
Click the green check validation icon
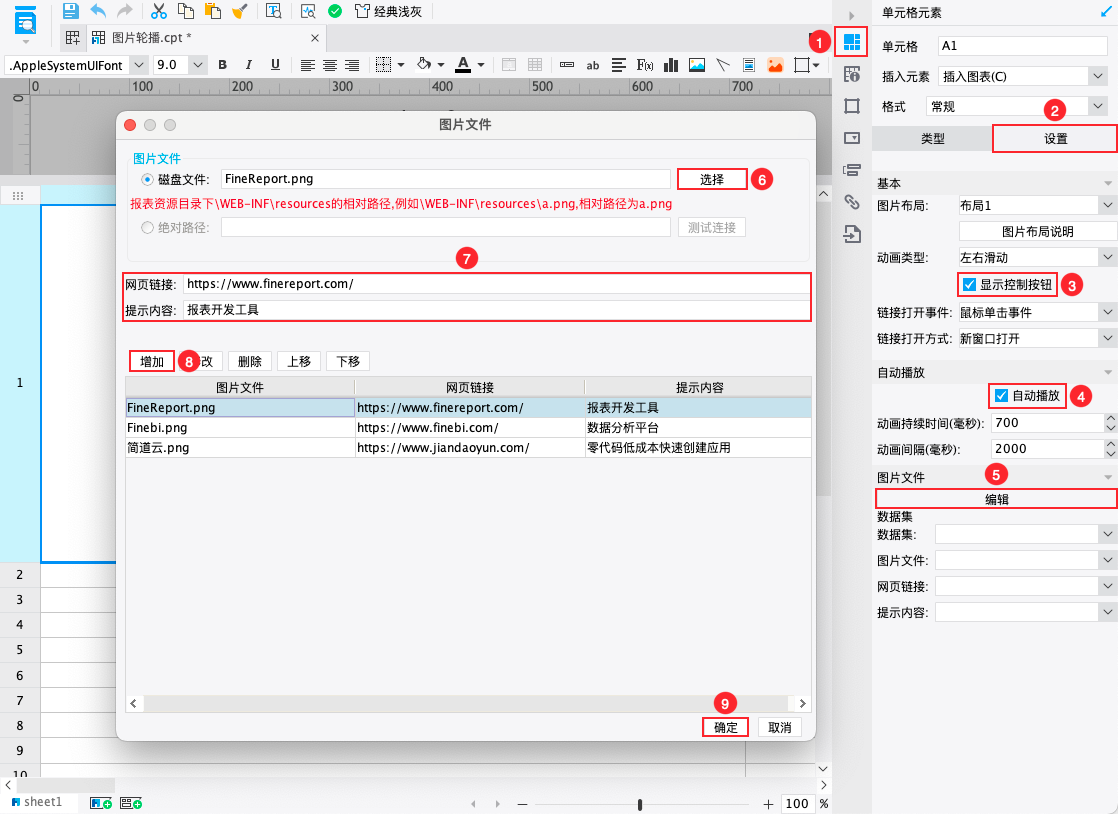point(335,11)
